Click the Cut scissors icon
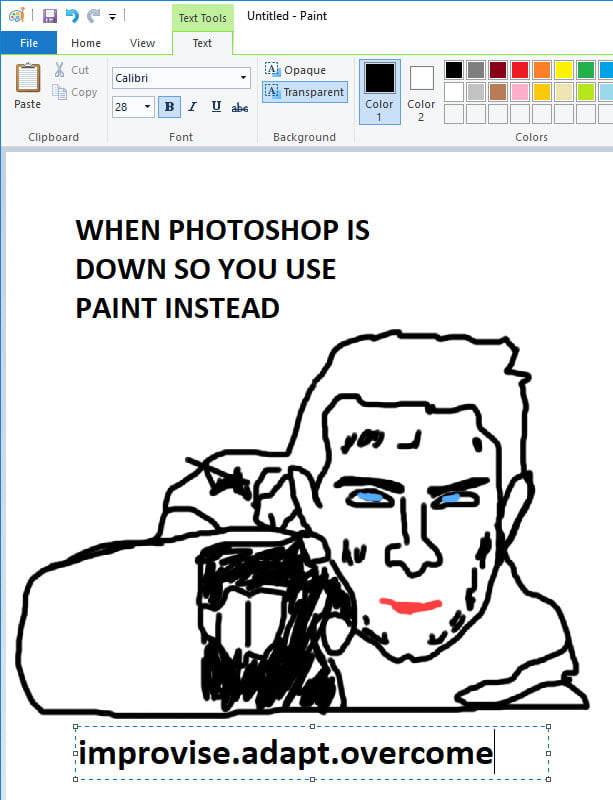Viewport: 613px width, 800px height. point(60,69)
